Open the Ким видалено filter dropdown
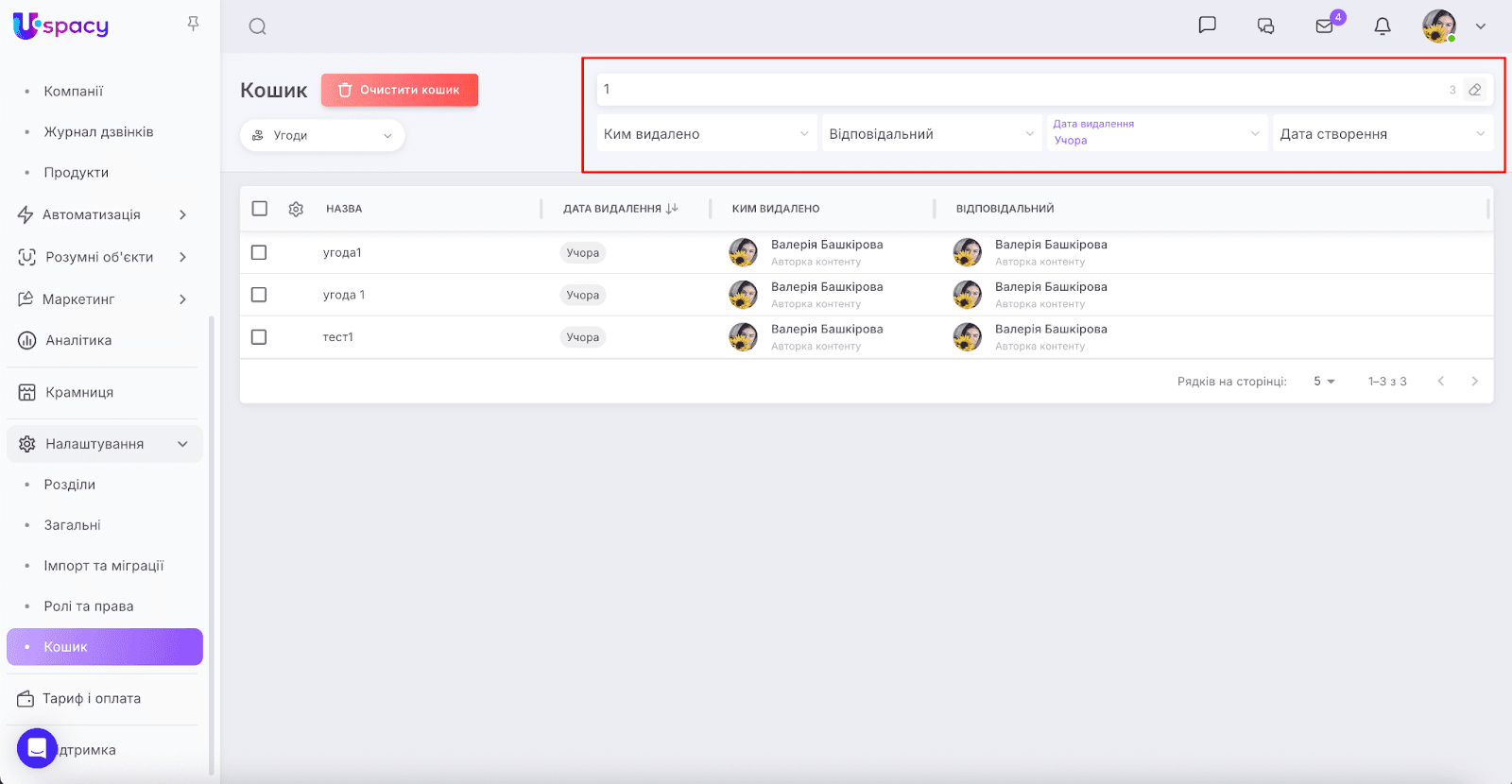1512x784 pixels. click(x=706, y=134)
